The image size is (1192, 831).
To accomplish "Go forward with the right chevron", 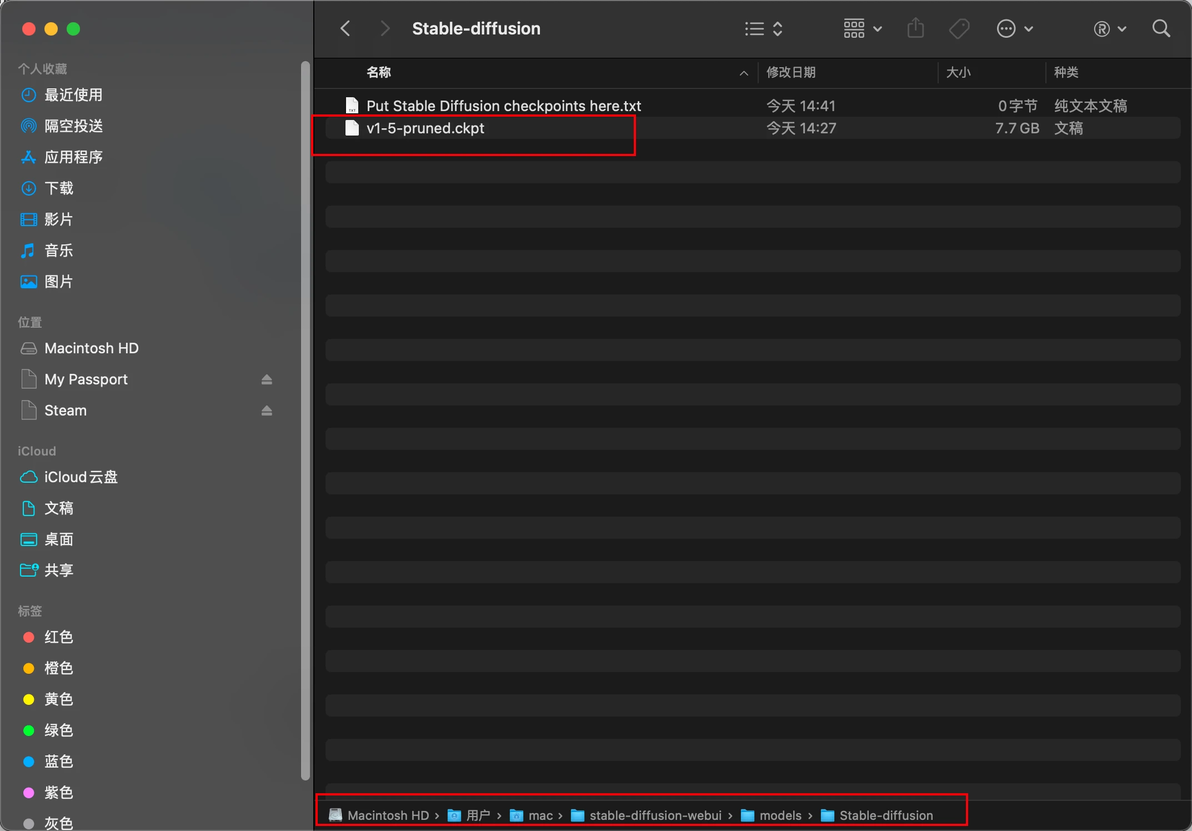I will point(385,29).
